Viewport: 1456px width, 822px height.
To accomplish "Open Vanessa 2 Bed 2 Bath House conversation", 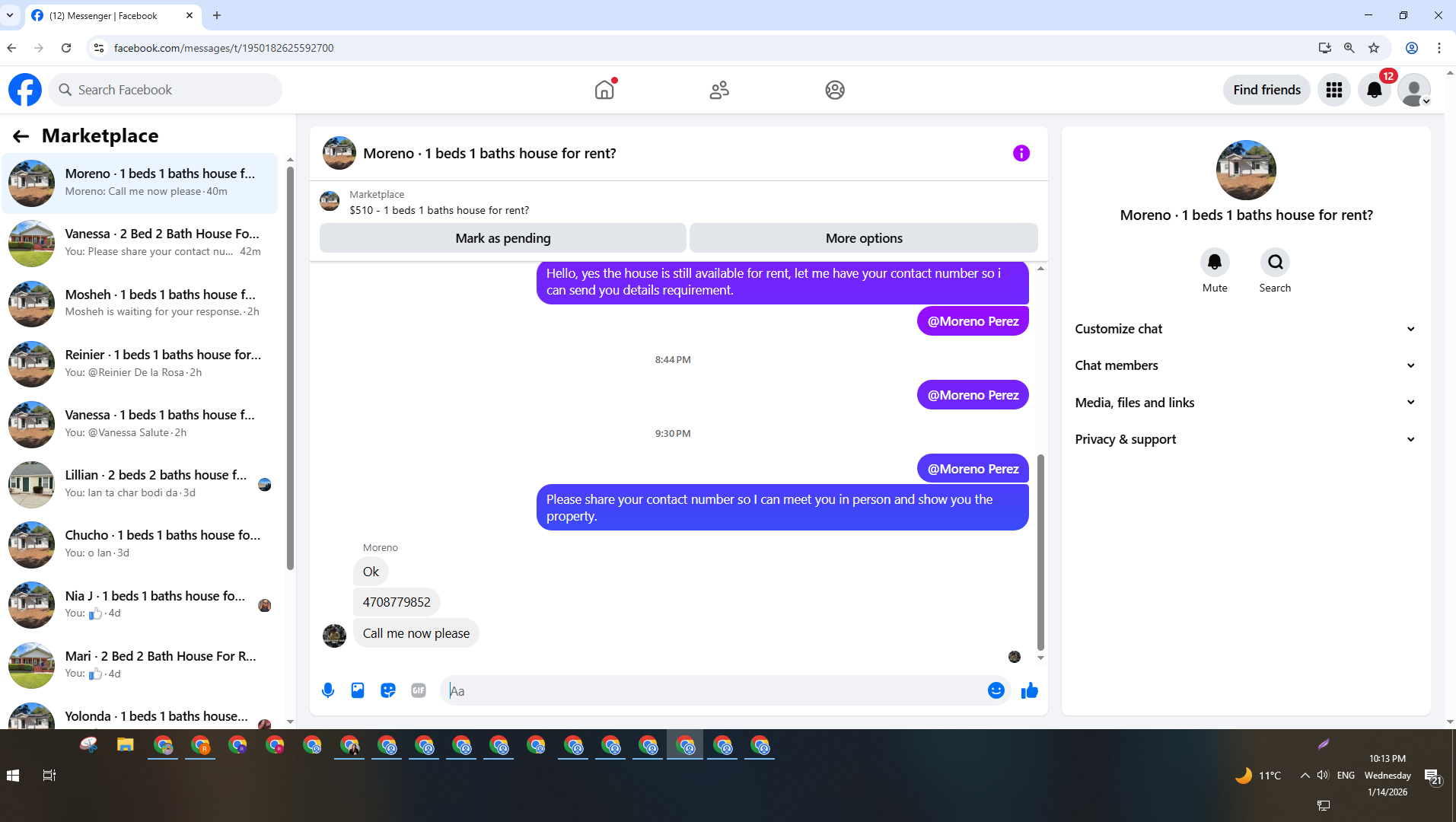I will point(141,244).
